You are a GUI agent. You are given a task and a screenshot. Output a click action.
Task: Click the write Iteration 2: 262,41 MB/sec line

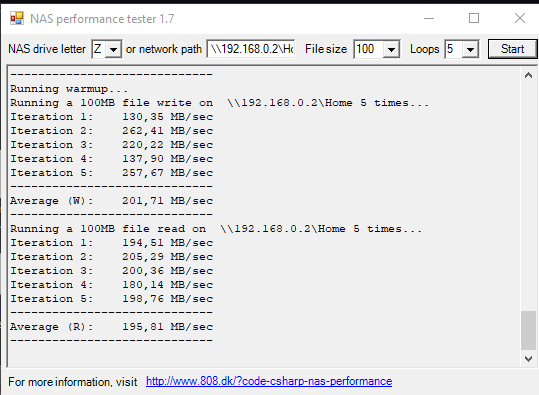point(111,131)
